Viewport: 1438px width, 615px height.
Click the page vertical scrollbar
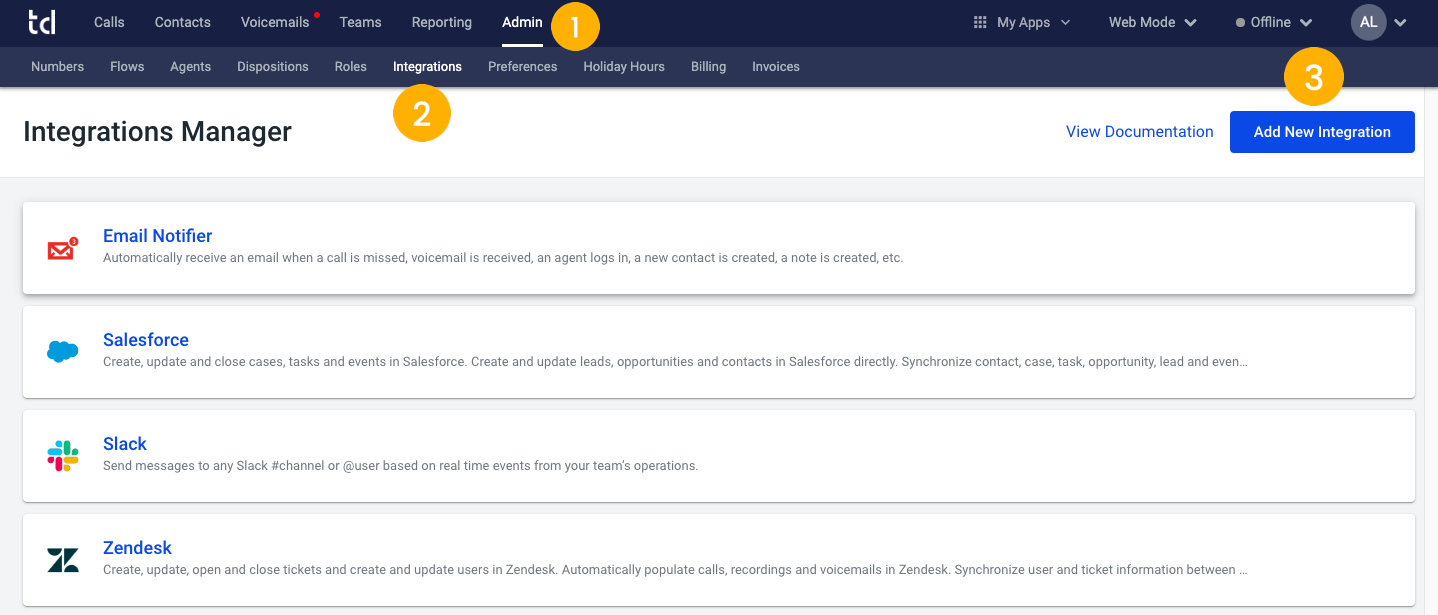pos(1431,350)
